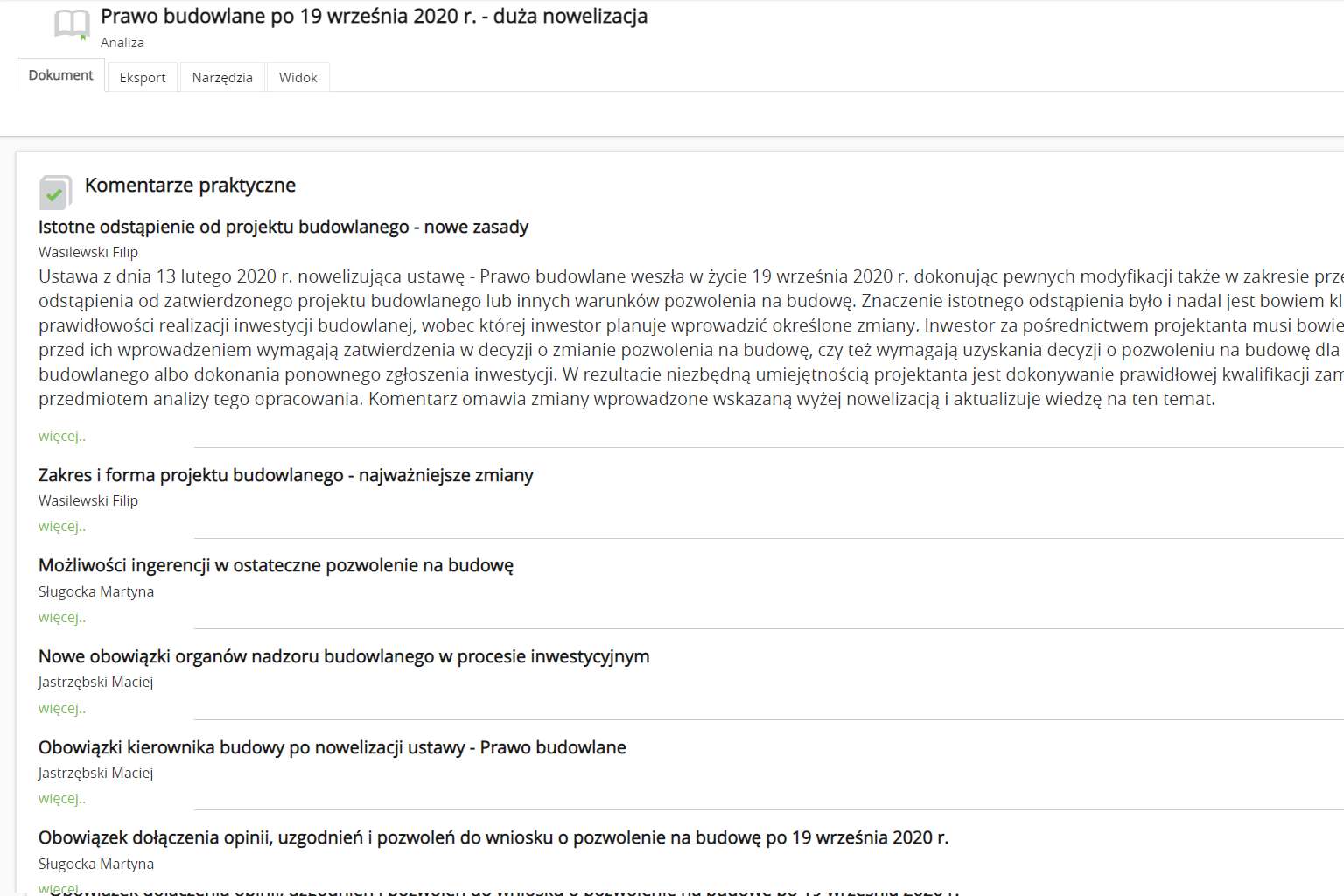Open 'Istotne odstąpienie od projektu budowlanego' commentary

tap(283, 227)
